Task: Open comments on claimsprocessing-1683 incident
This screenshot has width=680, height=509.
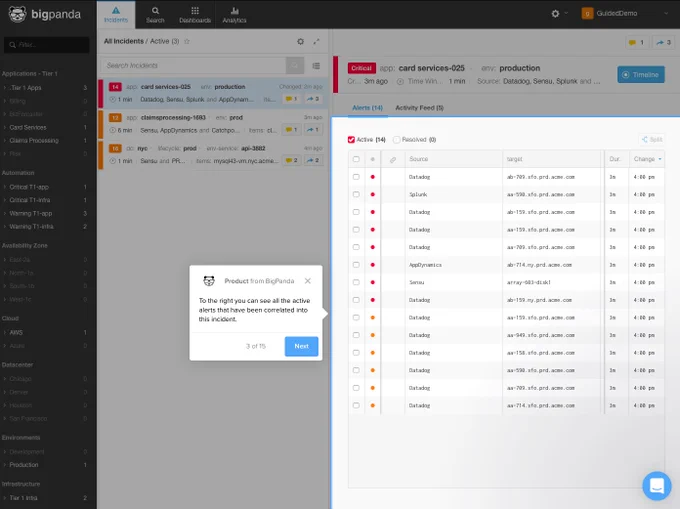Action: pos(291,130)
